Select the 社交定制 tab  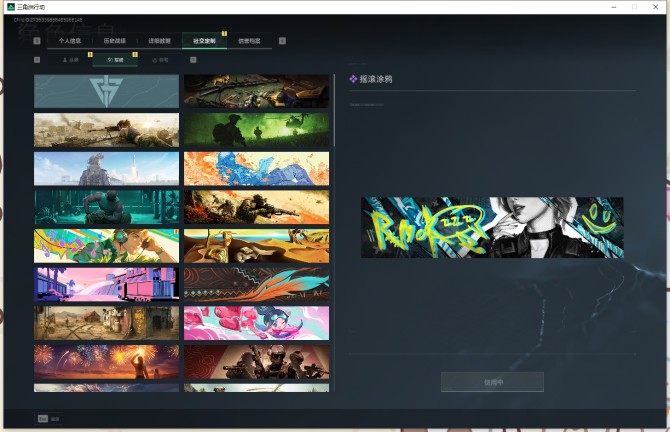204,41
